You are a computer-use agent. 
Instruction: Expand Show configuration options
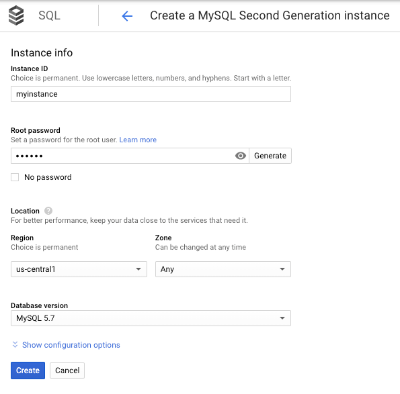coord(71,345)
